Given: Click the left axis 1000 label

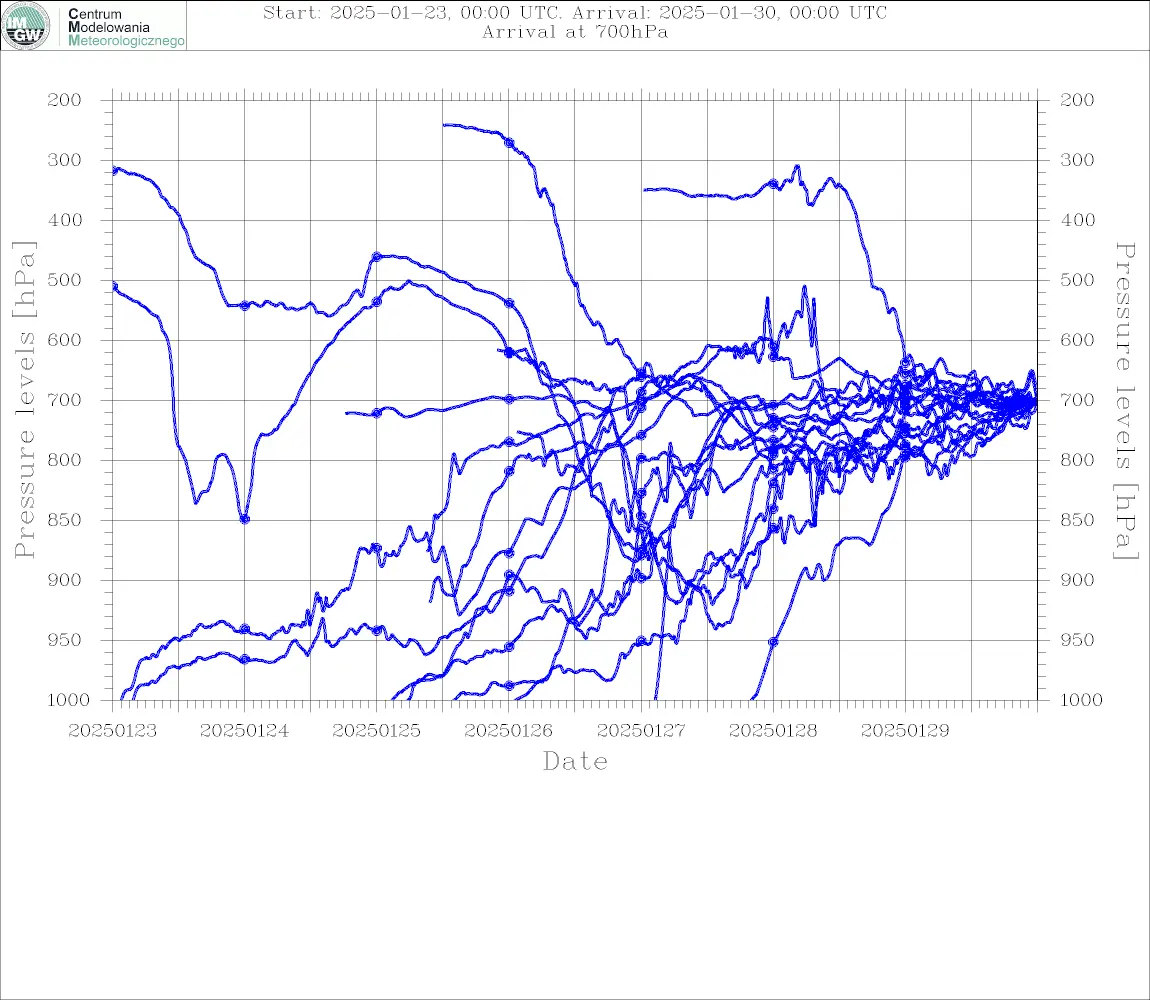Looking at the screenshot, I should coord(69,700).
